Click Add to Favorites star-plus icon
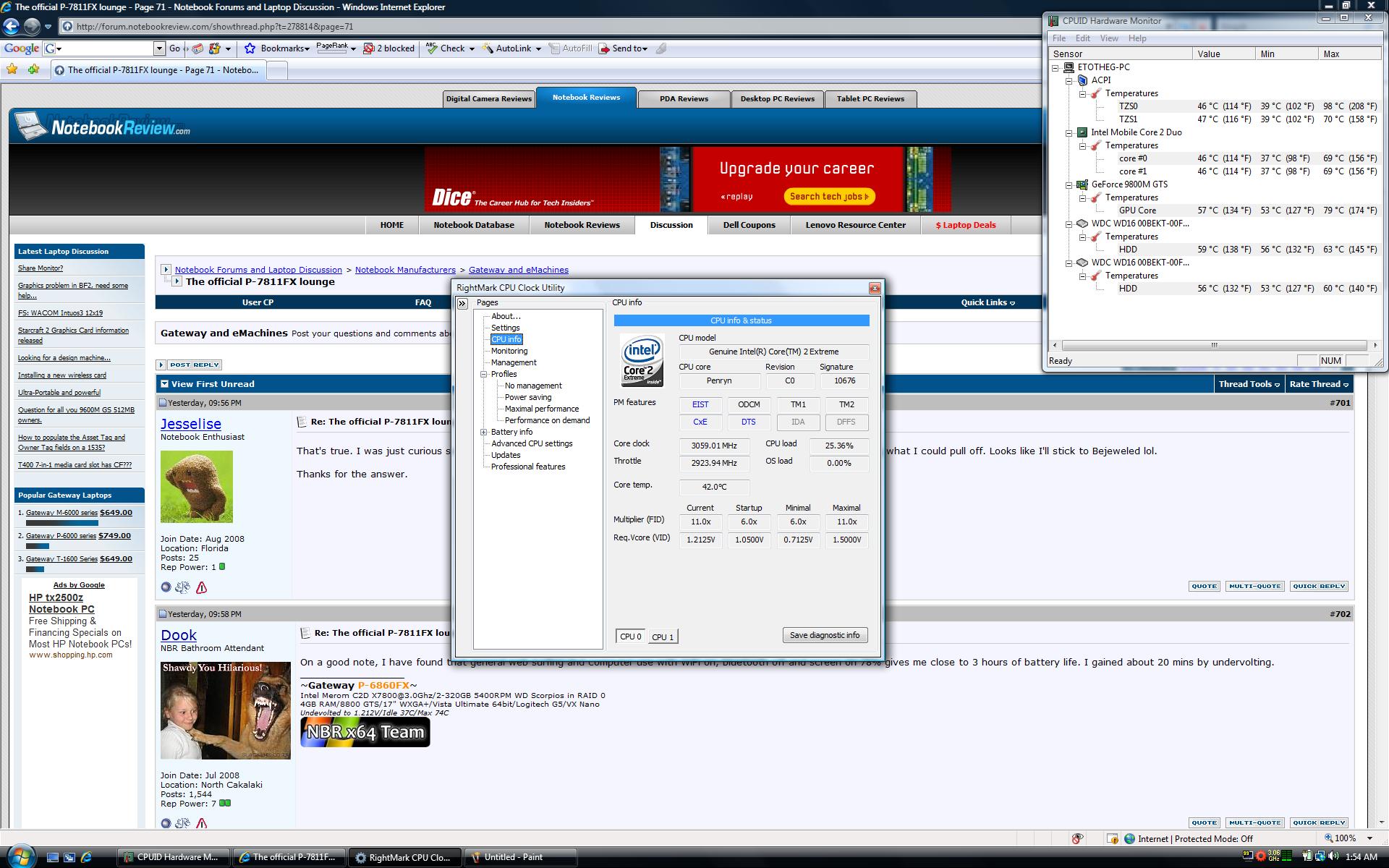1389x868 pixels. point(33,69)
